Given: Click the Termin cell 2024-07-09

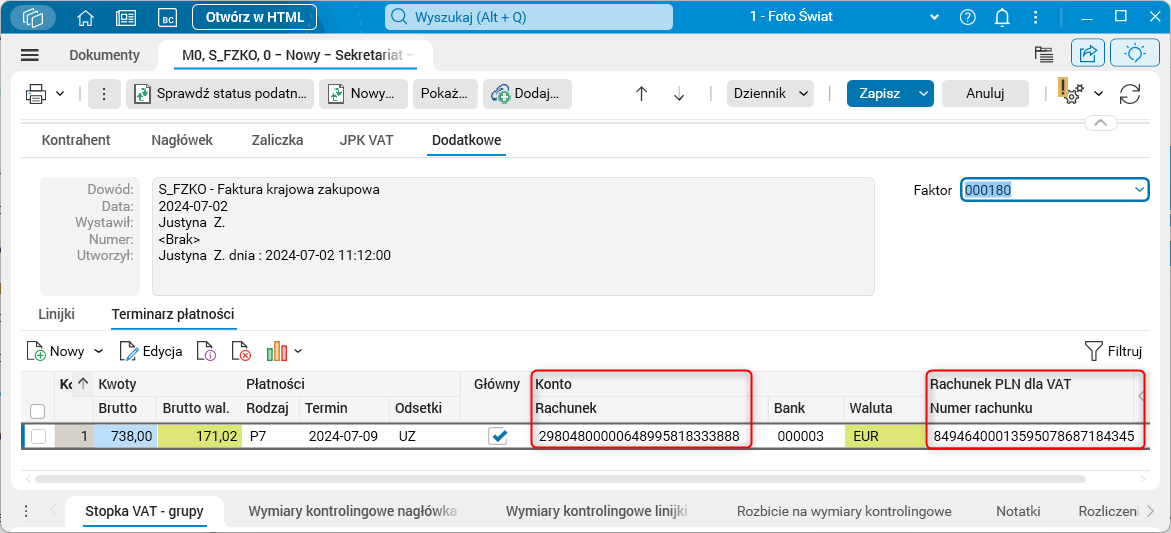Looking at the screenshot, I should click(344, 437).
